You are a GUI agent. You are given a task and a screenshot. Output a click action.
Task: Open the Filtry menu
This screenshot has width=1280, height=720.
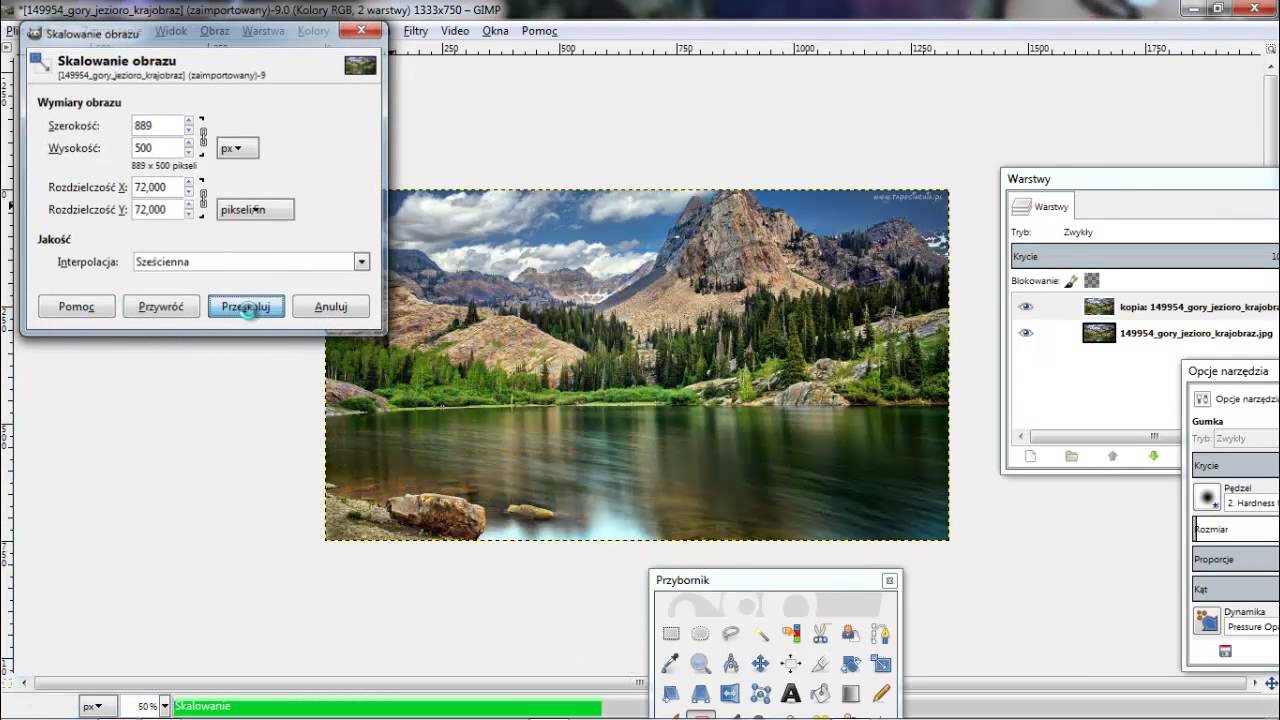click(415, 31)
